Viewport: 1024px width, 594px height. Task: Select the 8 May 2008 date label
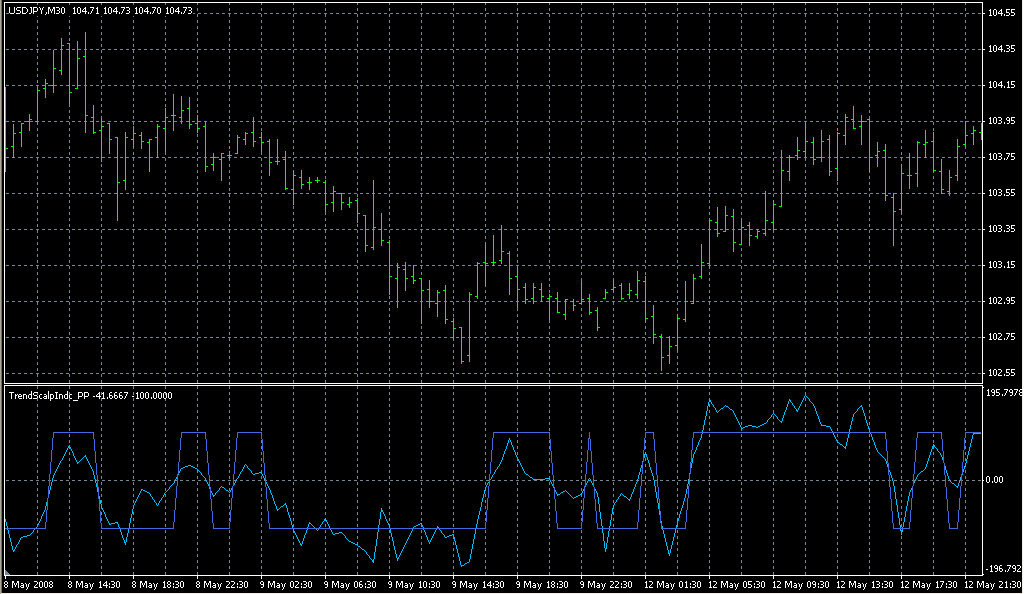point(29,585)
